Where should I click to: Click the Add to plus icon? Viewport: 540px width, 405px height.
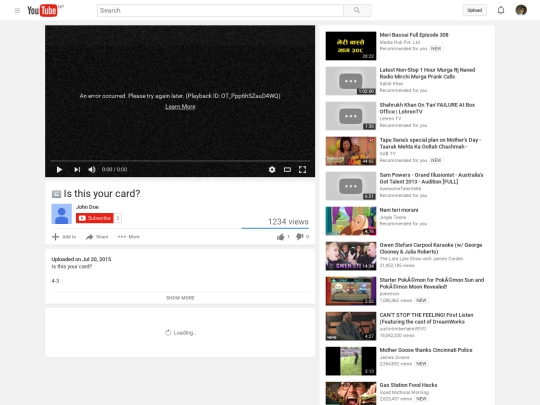click(x=55, y=237)
